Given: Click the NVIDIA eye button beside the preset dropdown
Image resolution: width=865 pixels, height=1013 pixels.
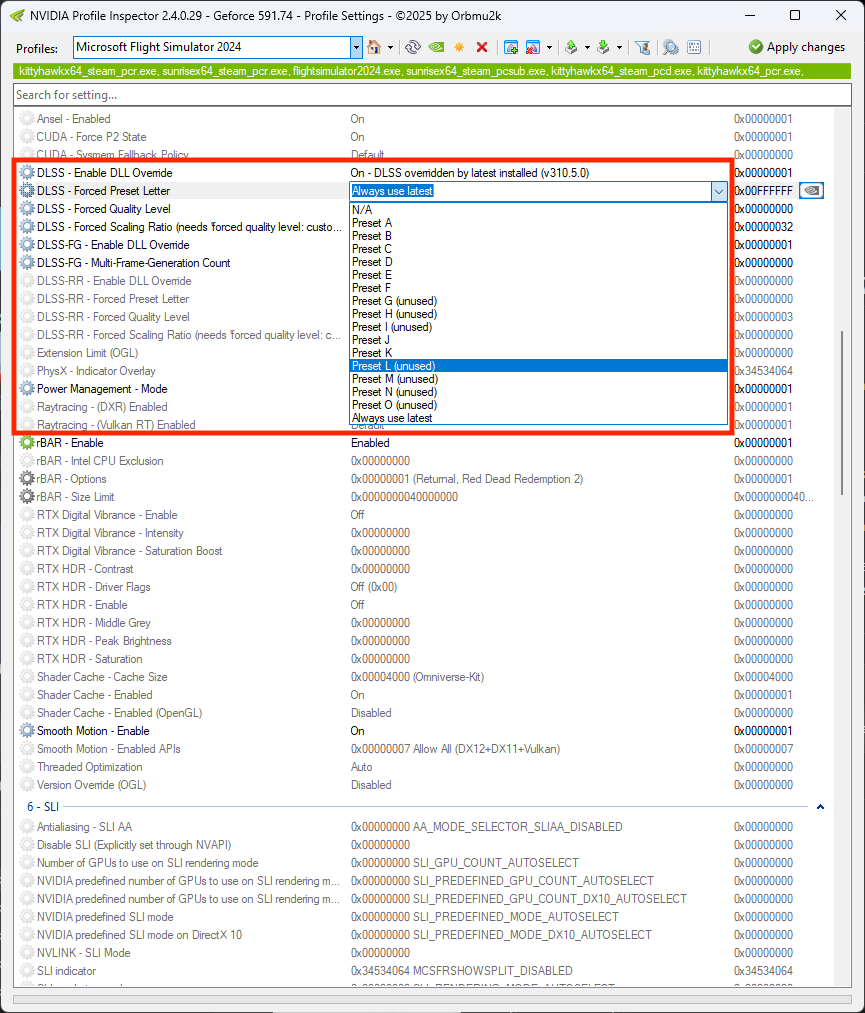Looking at the screenshot, I should point(811,190).
